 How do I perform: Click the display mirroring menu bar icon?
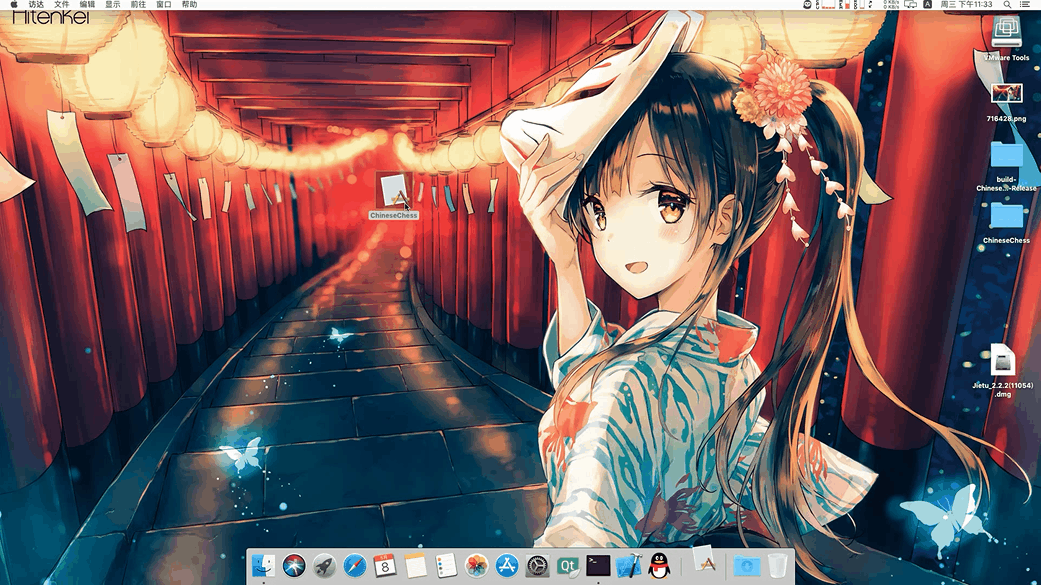point(911,5)
